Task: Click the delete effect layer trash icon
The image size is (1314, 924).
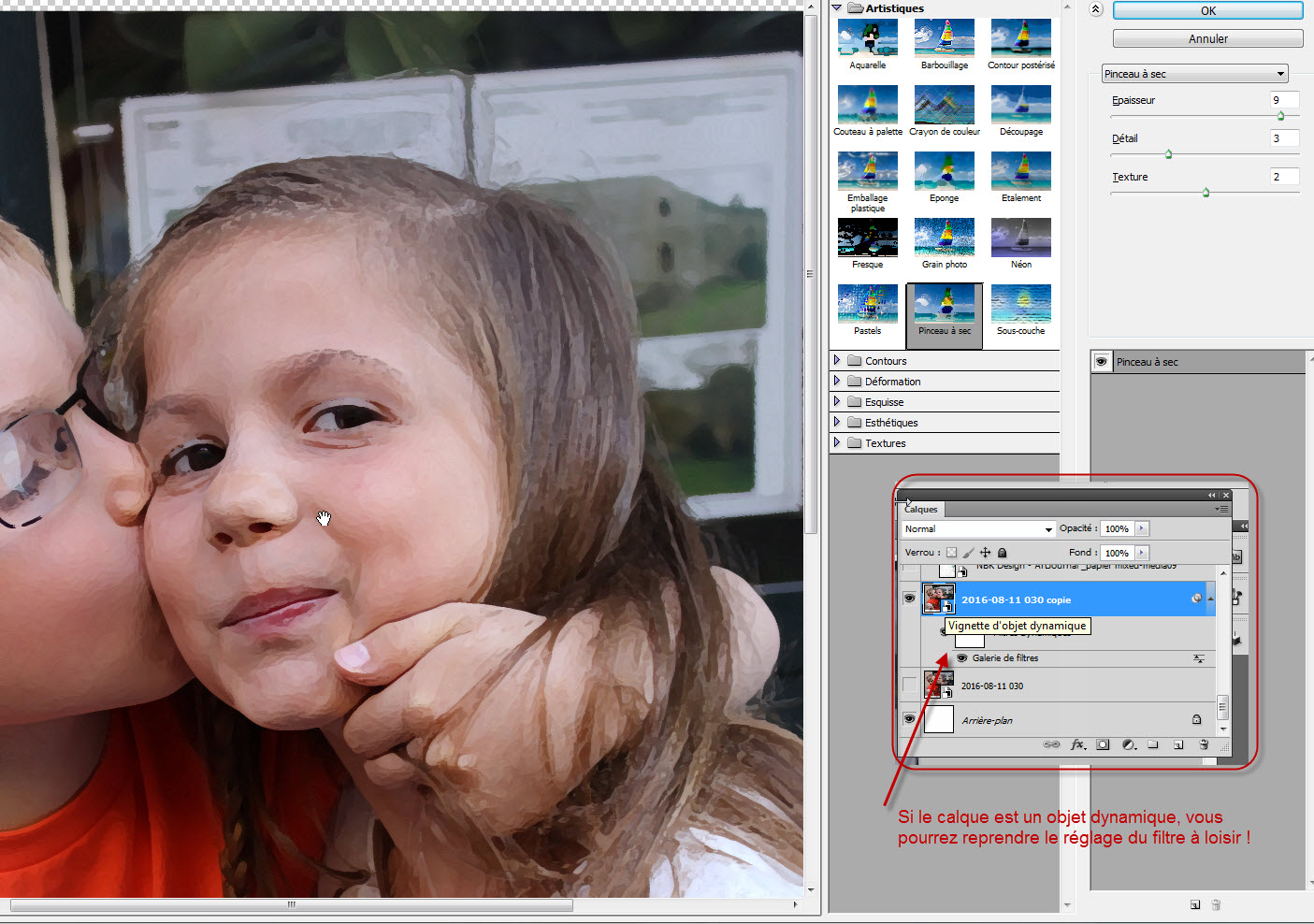Action: point(1216,904)
